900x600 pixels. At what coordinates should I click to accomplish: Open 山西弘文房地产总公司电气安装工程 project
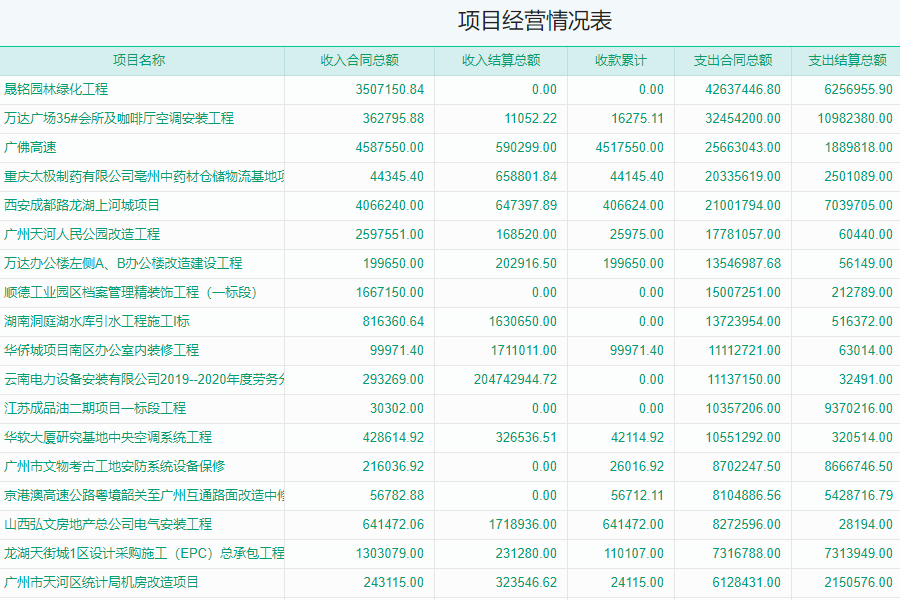pos(108,524)
